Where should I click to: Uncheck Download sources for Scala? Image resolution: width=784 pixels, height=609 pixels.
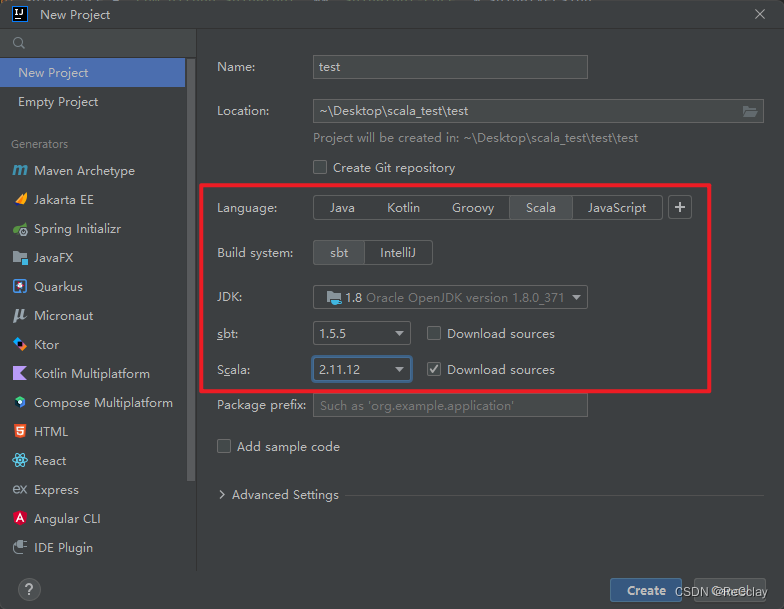pos(434,370)
